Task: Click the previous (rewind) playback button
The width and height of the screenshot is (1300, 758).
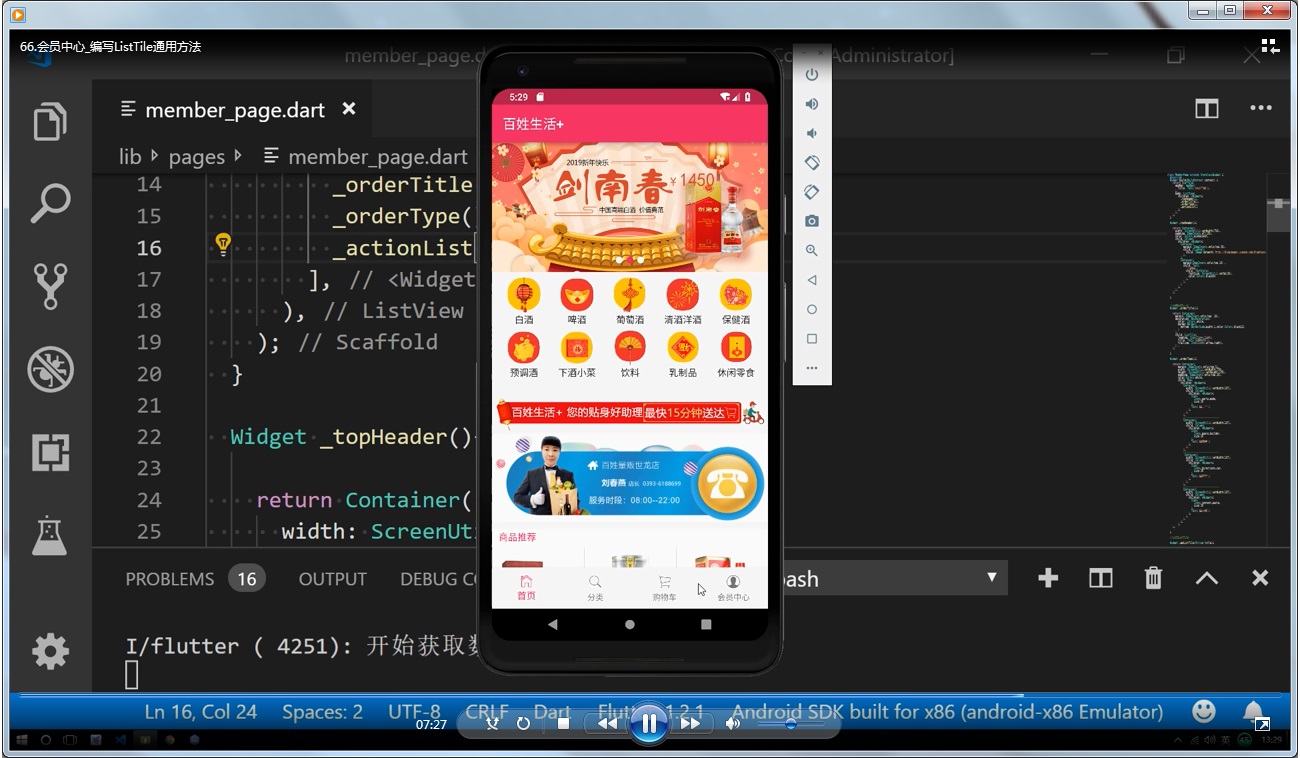Action: (607, 723)
